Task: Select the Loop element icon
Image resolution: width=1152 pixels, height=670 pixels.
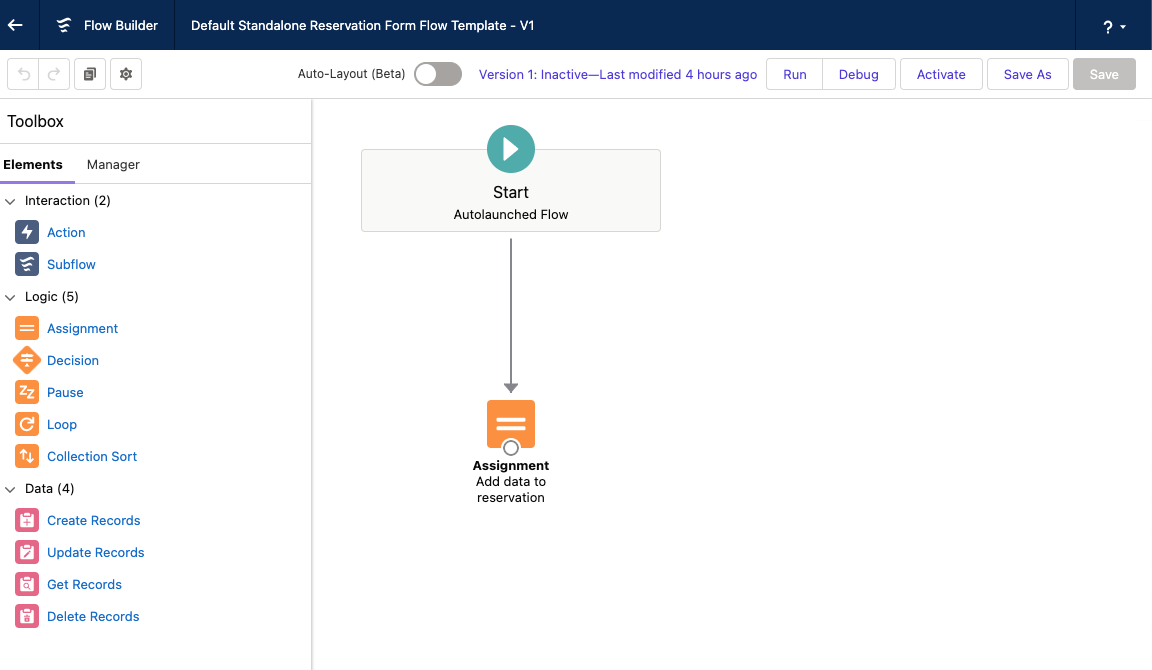Action: tap(27, 425)
